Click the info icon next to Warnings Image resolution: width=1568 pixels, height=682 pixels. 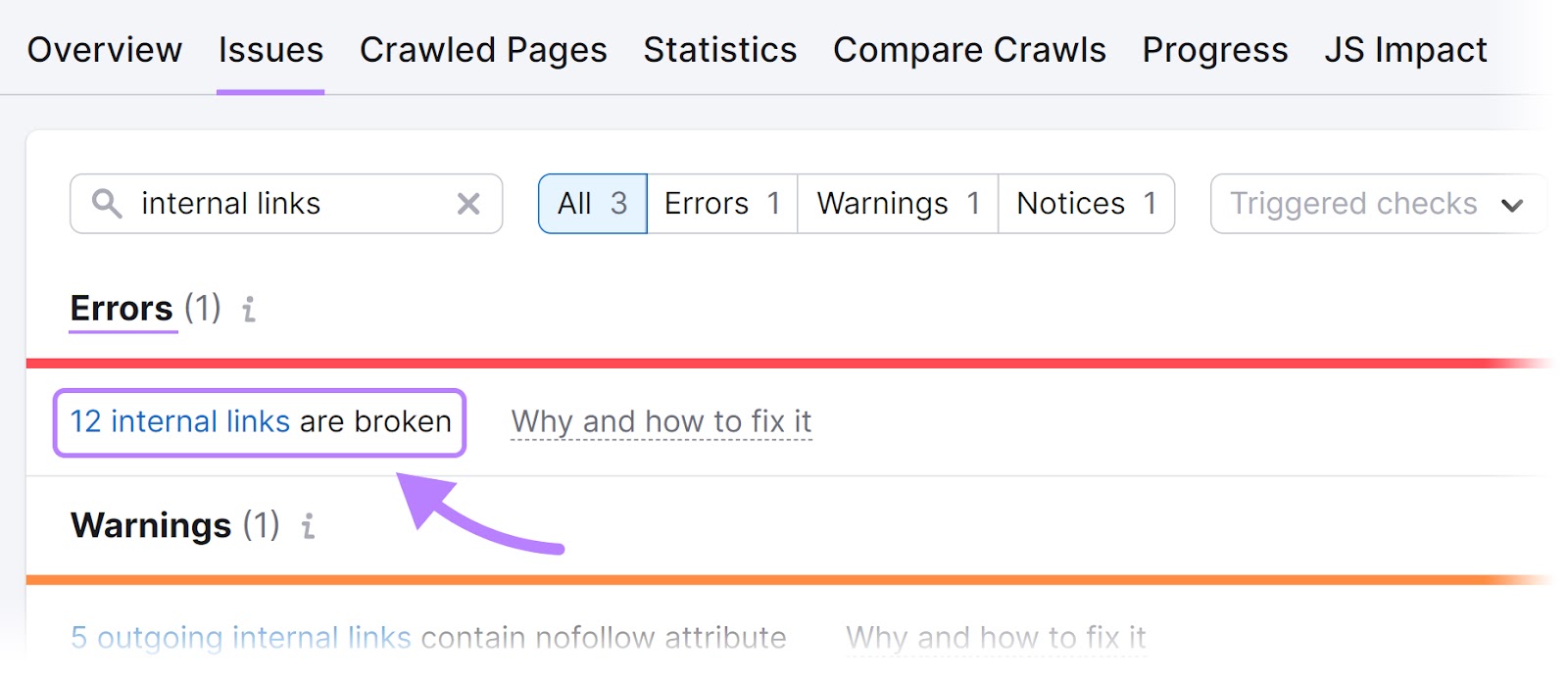point(308,526)
